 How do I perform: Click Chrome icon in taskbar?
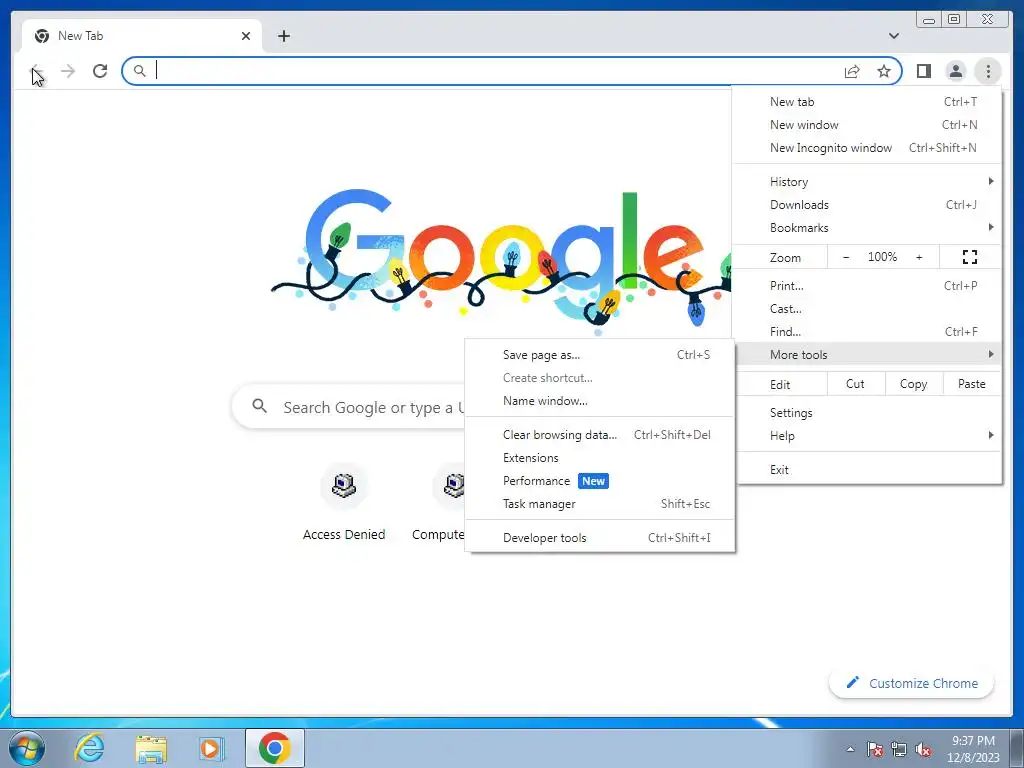pyautogui.click(x=274, y=748)
